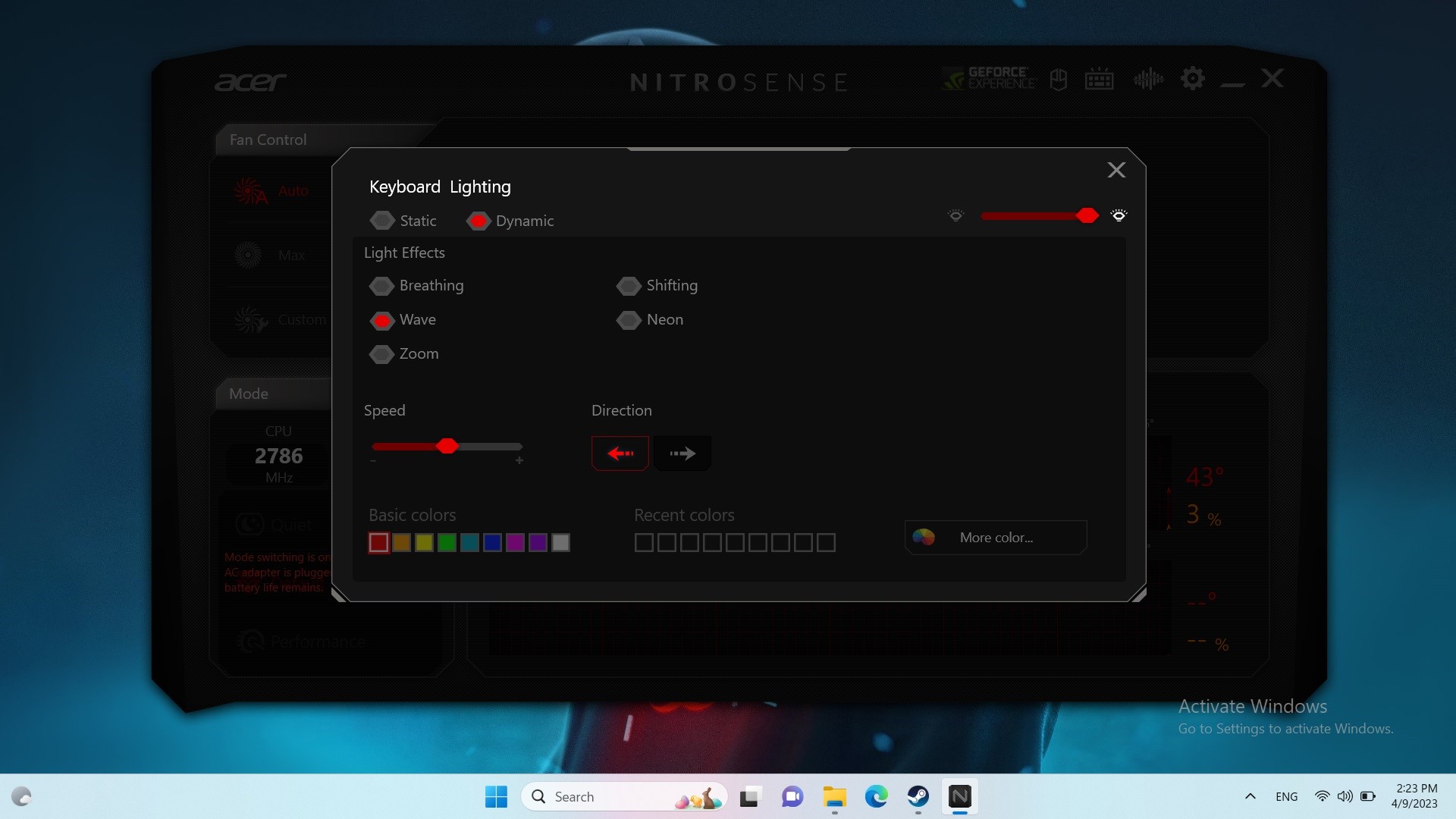Screen dimensions: 1456x819
Task: Open GeForce Experience from NitroSense header
Action: point(989,78)
